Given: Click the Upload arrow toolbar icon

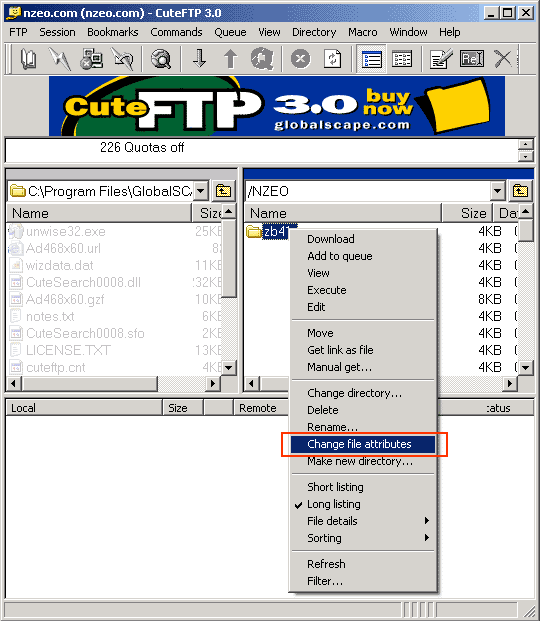Looking at the screenshot, I should click(x=231, y=59).
